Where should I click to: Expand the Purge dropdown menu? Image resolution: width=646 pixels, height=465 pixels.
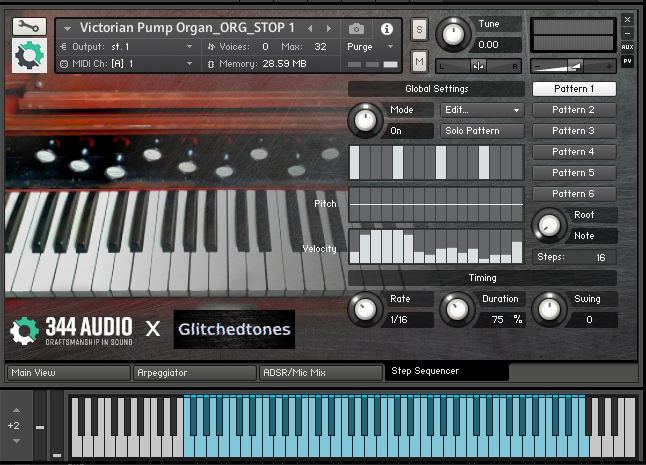pos(366,46)
